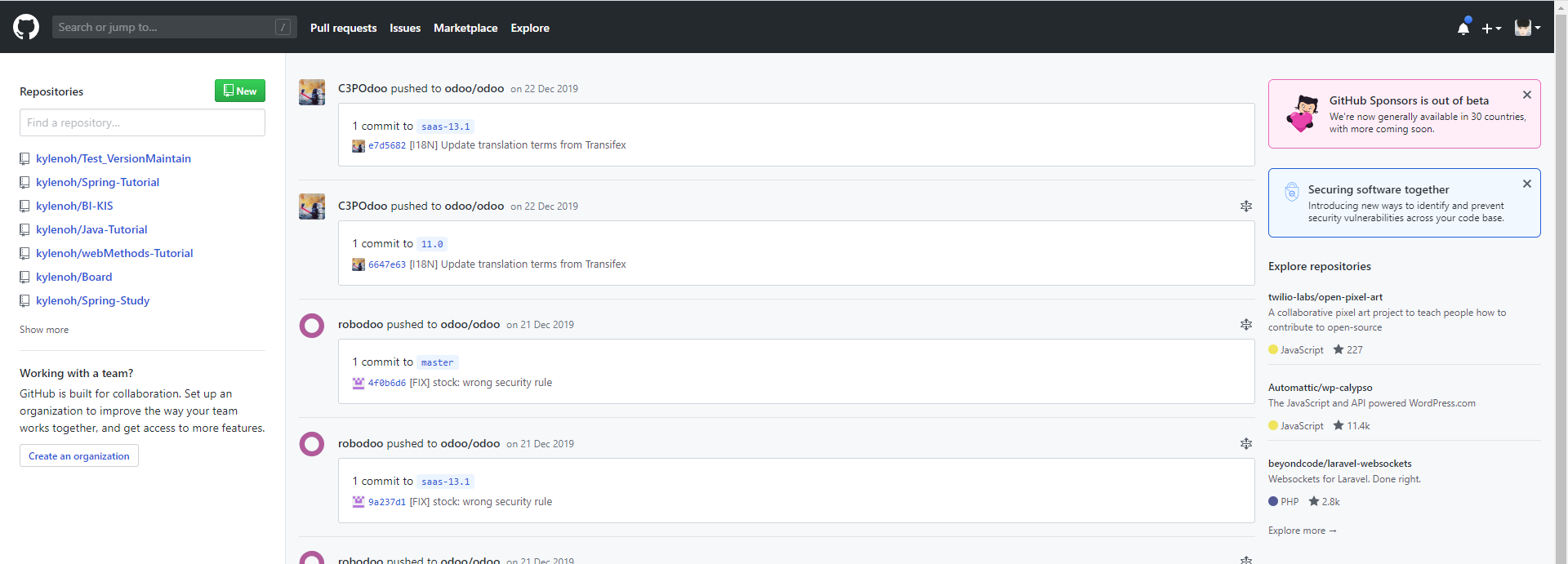Click repo icon beside kylenoh/Test_VersionMaintain
1568x564 pixels.
tap(24, 159)
